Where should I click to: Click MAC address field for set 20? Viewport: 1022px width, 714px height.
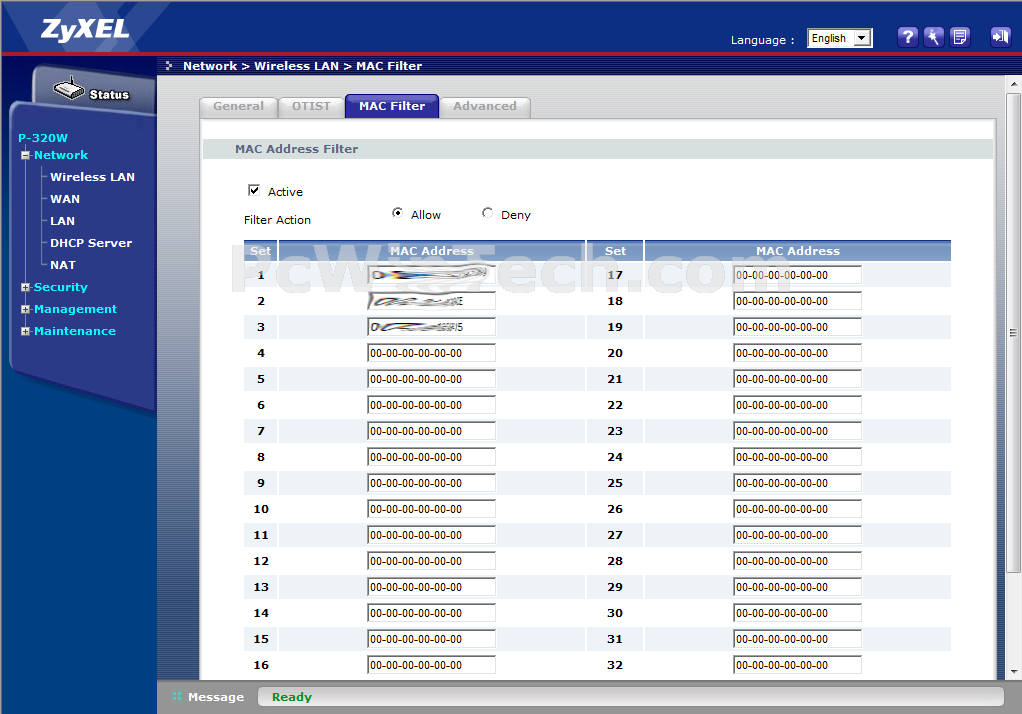pos(797,353)
